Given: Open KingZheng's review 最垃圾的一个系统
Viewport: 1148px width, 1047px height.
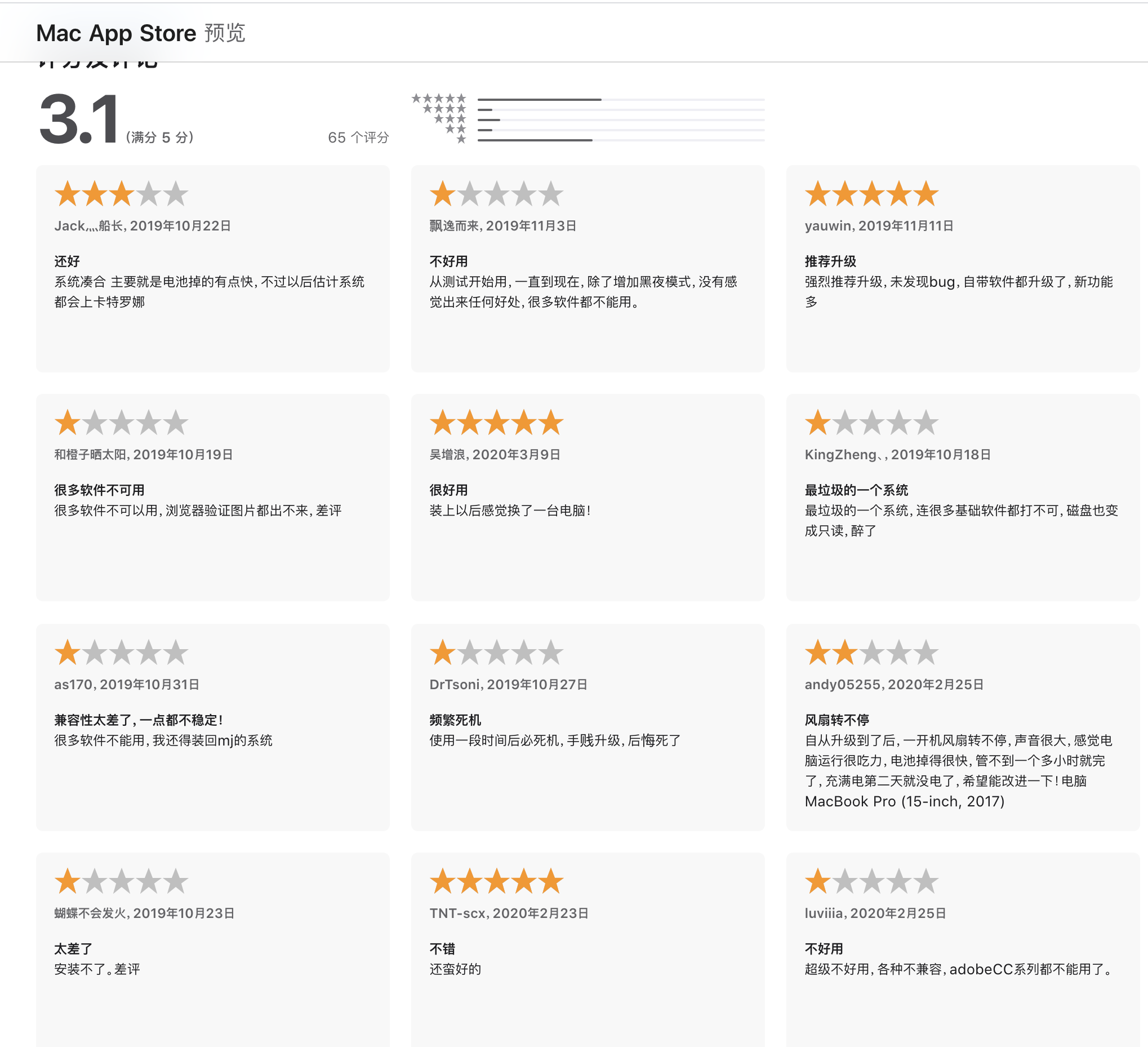Looking at the screenshot, I should 963,497.
